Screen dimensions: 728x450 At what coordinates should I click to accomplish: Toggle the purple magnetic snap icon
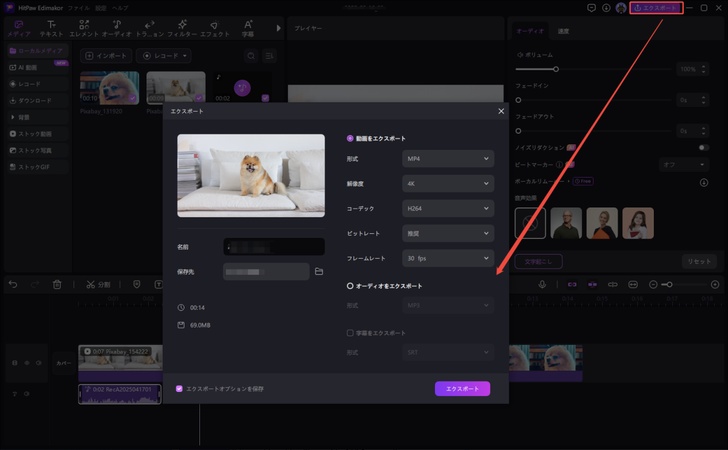(x=592, y=284)
